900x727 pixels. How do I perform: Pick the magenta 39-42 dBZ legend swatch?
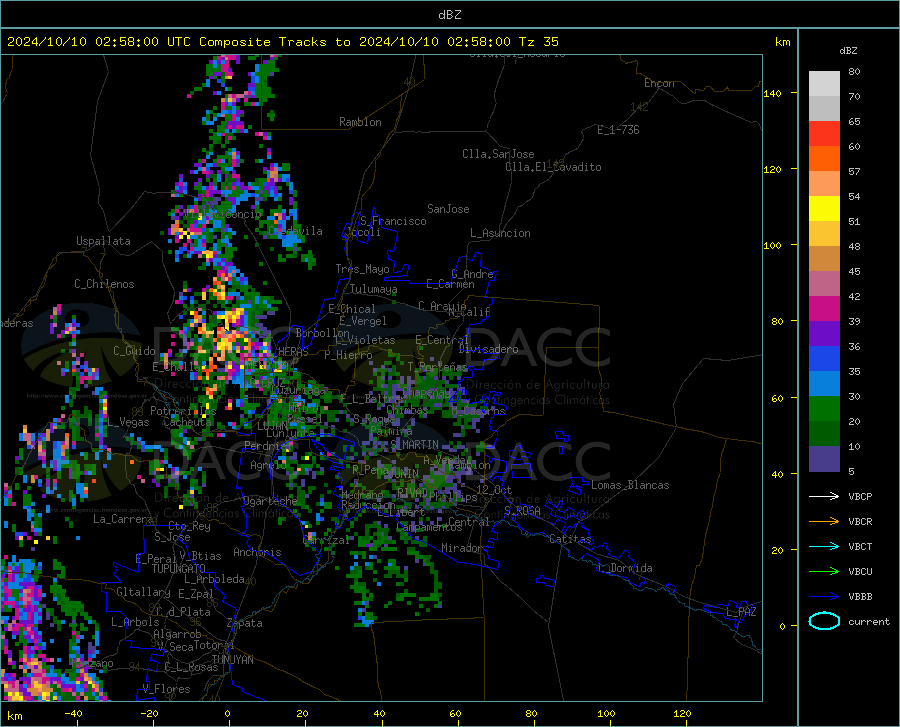click(824, 309)
